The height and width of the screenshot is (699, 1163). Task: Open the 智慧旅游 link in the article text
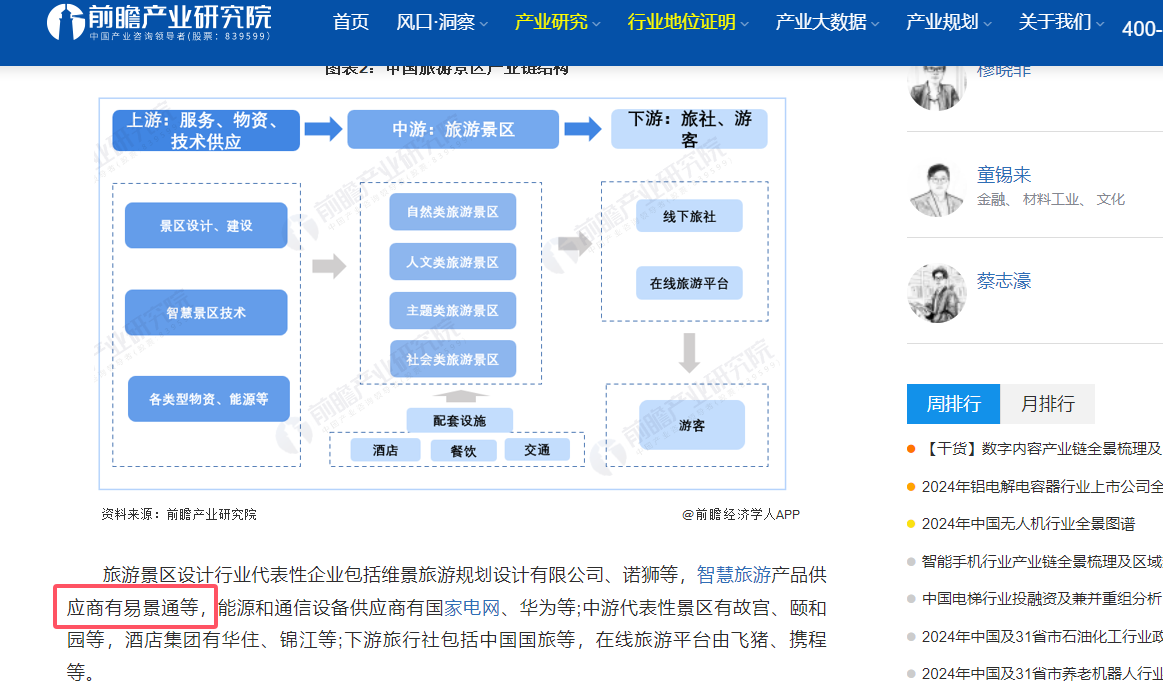734,576
